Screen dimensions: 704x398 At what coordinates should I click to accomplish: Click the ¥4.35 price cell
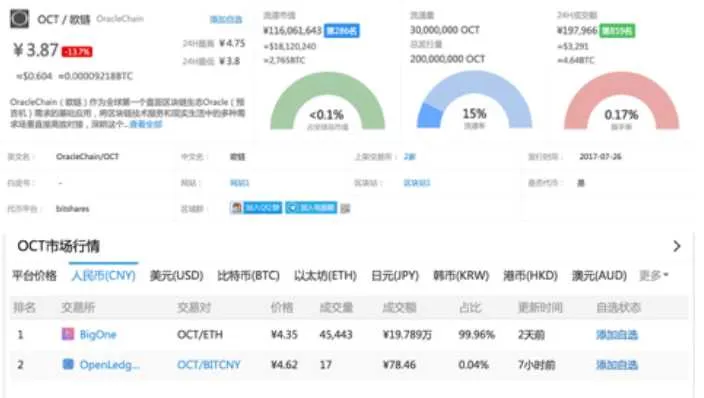coord(284,334)
